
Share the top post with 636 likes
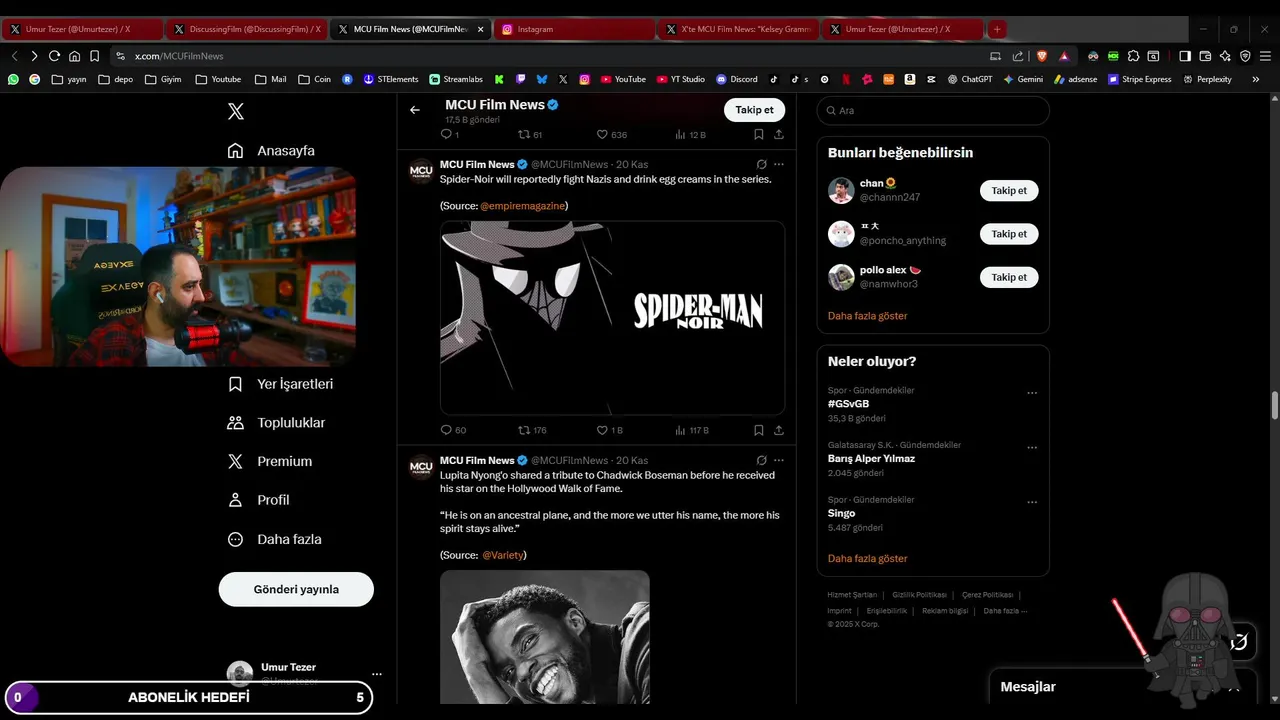(x=779, y=134)
